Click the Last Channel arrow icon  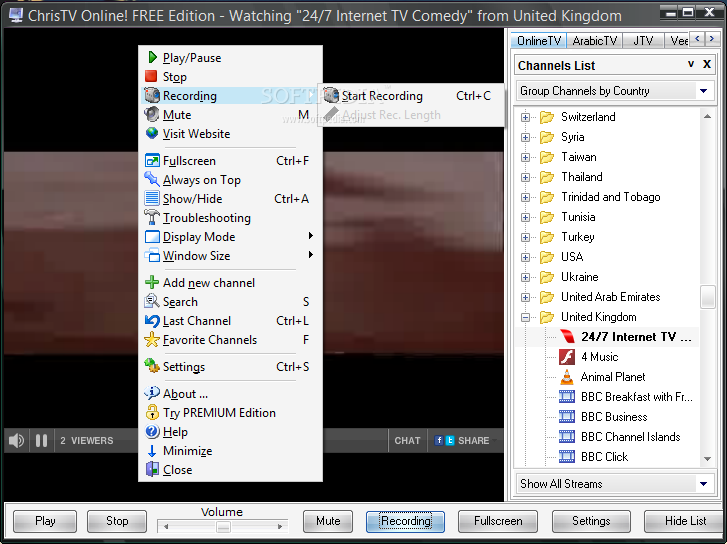coord(152,320)
